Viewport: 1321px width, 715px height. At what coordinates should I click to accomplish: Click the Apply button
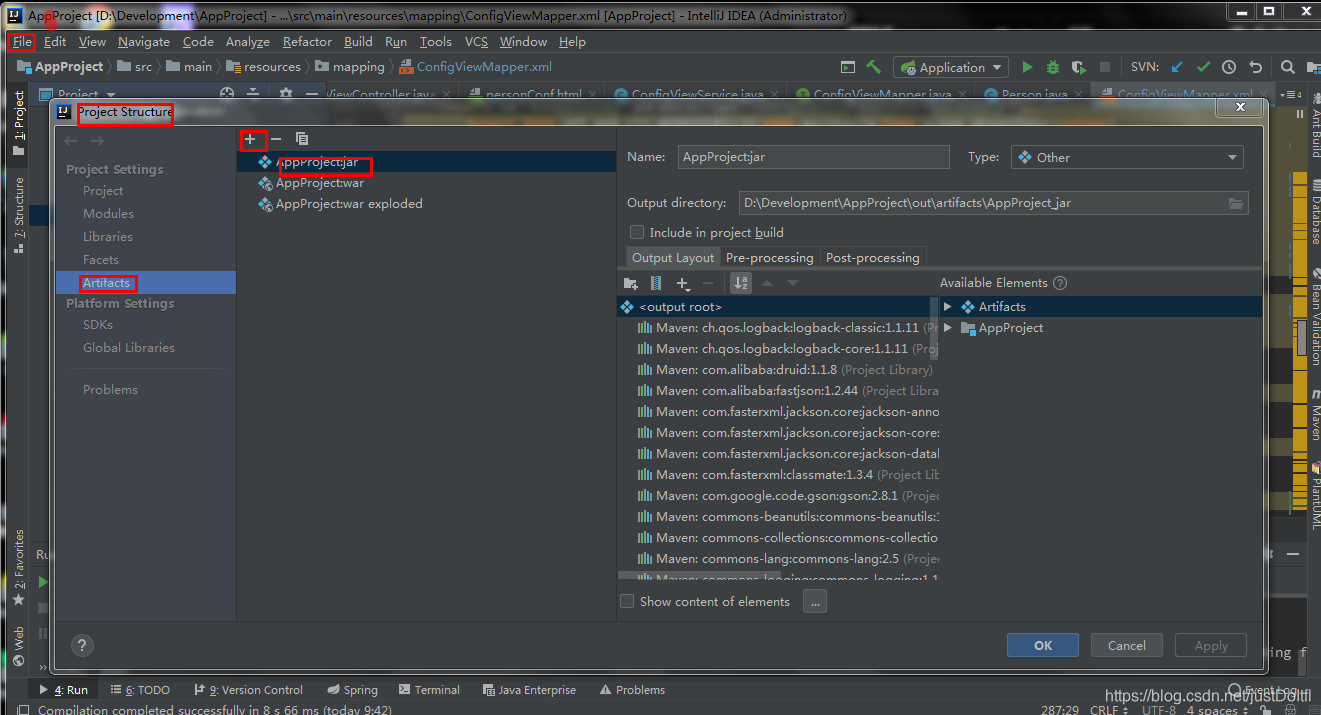[1211, 645]
